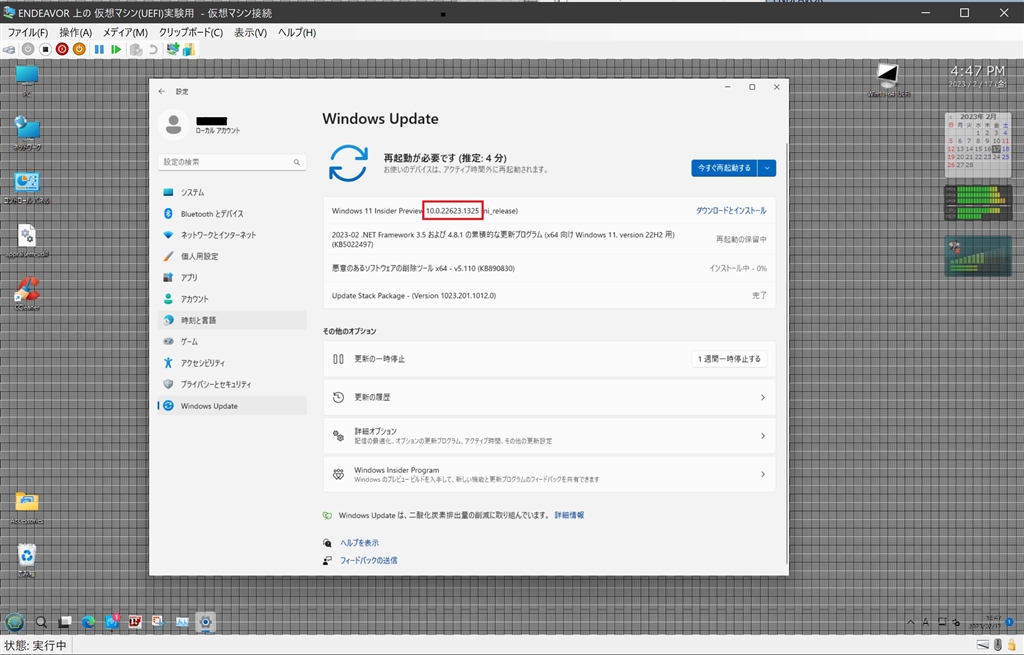1024x655 pixels.
Task: Click the ダウンロードとインストール link
Action: [731, 211]
